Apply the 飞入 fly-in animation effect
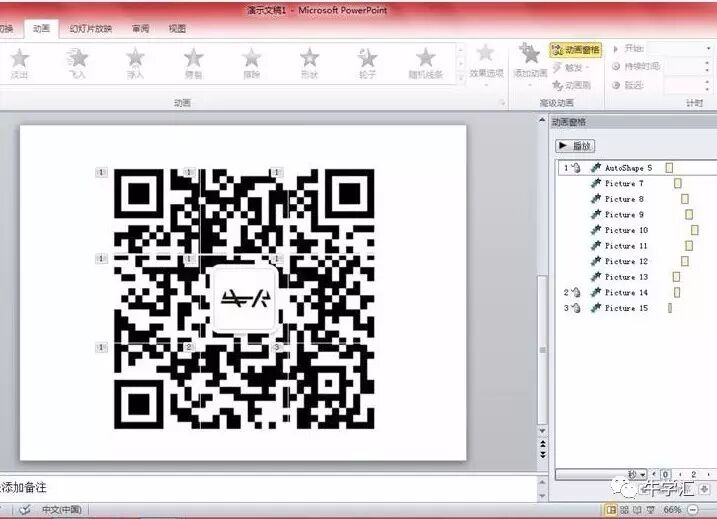717x519 pixels. 78,64
